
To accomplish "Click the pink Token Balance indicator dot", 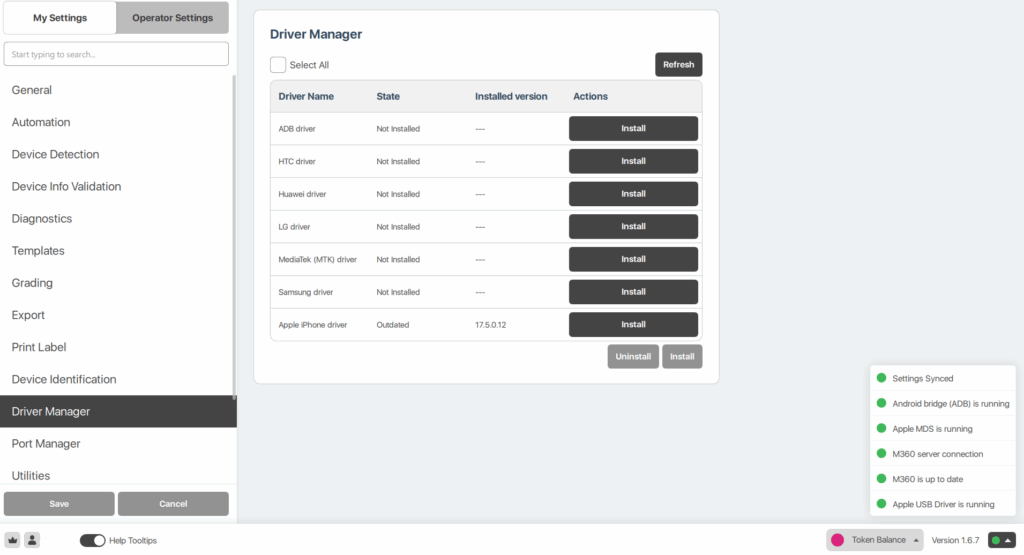I will click(837, 540).
